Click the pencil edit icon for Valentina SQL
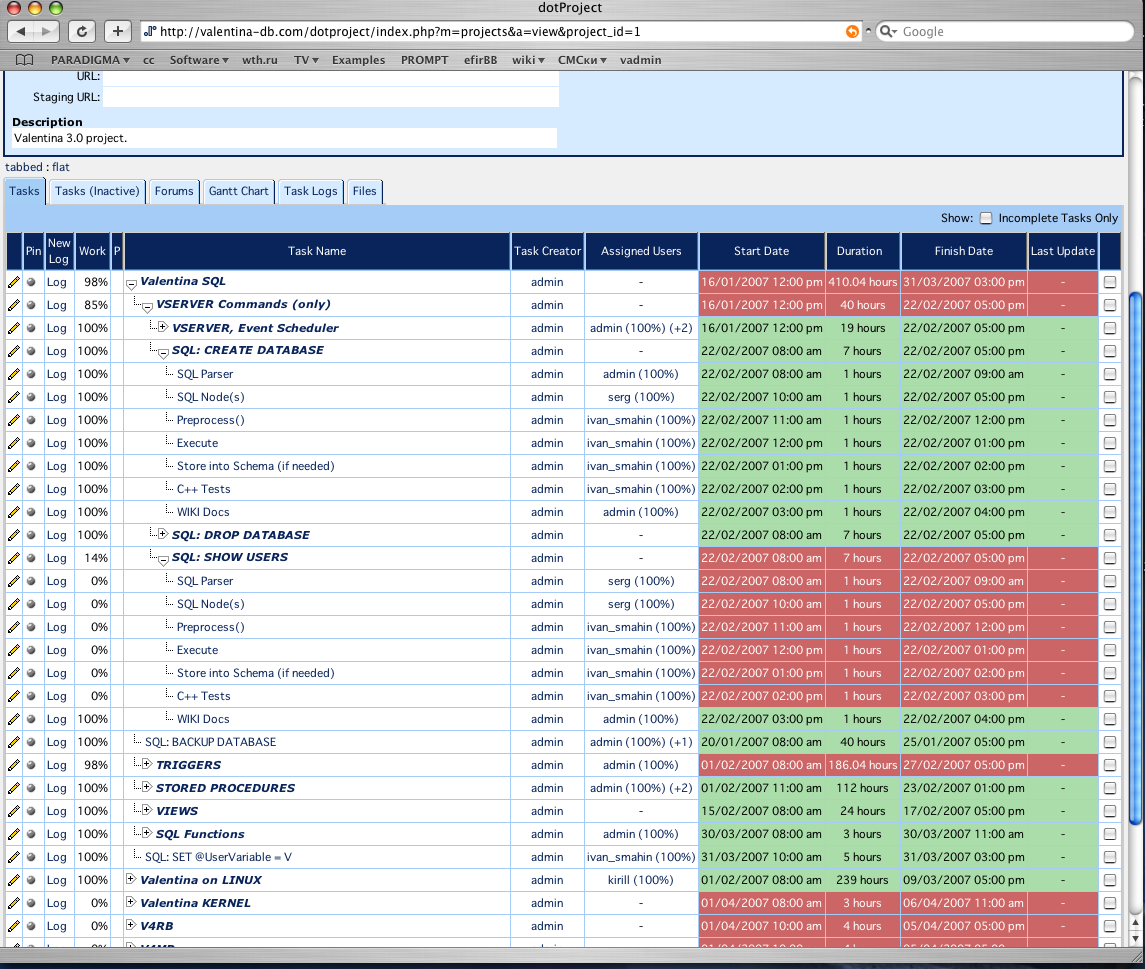The image size is (1145, 969). pyautogui.click(x=14, y=282)
